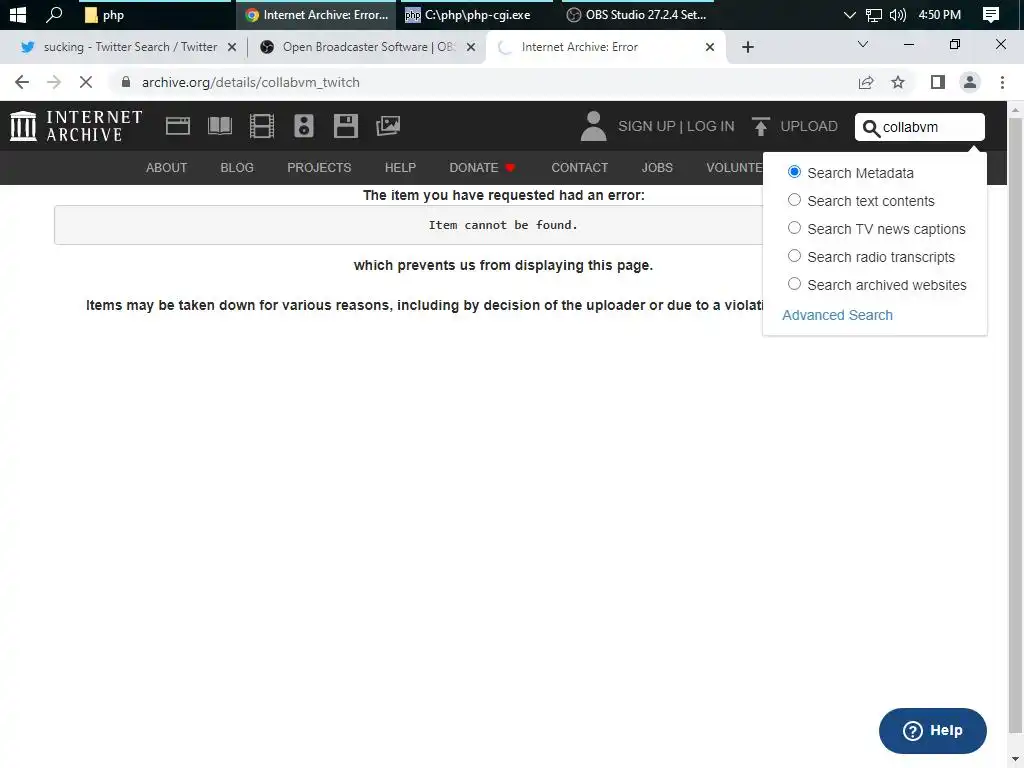View site information via the padlock icon

tap(126, 82)
